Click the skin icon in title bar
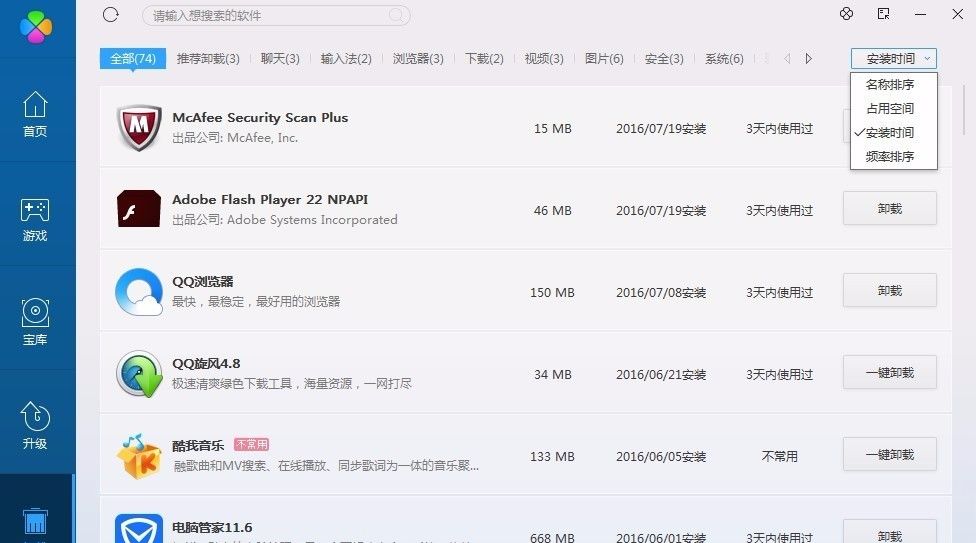Screen dimensions: 976x543 pos(846,14)
